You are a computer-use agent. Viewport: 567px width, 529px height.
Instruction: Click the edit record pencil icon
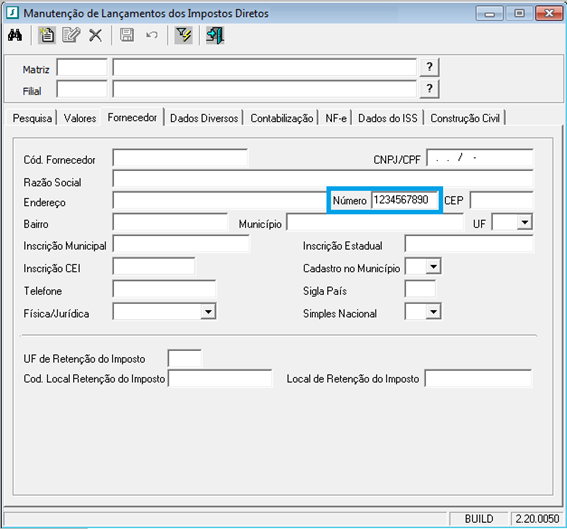click(x=71, y=35)
